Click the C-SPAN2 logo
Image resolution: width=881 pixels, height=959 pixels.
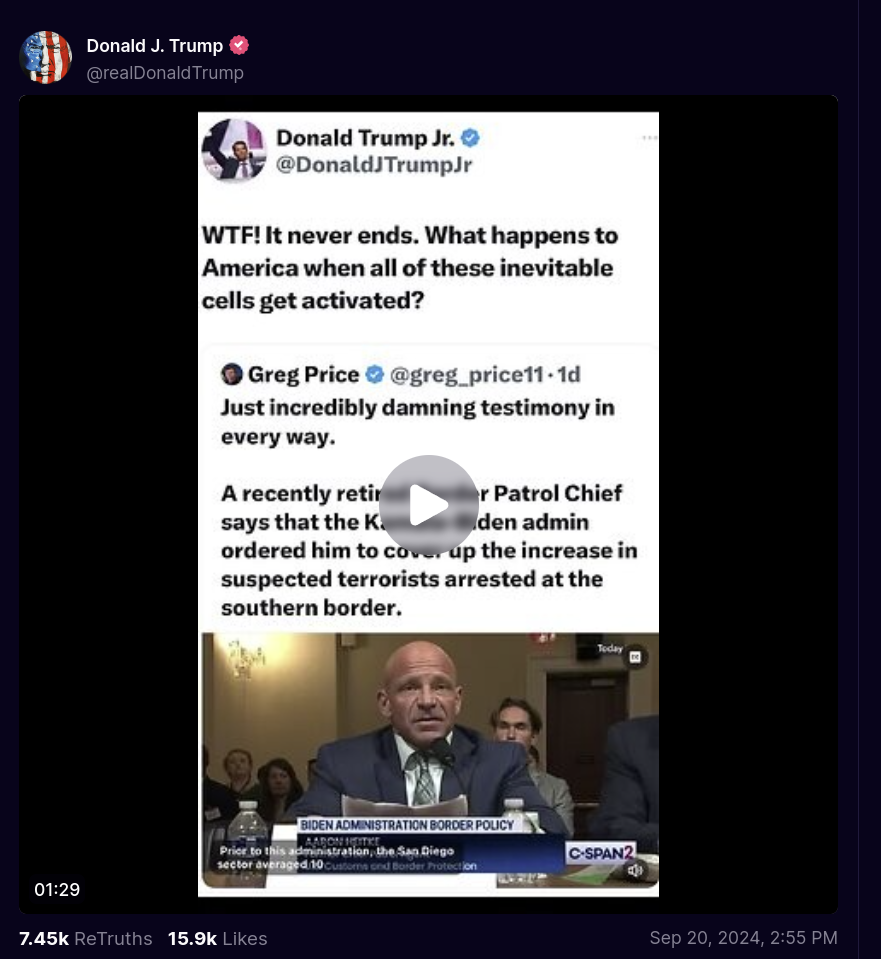pyautogui.click(x=601, y=853)
